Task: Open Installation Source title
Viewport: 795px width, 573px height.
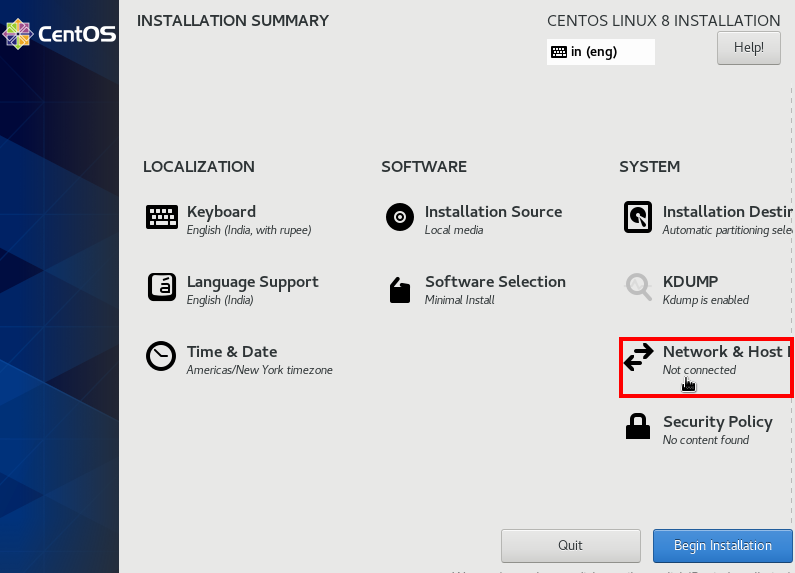Action: click(x=493, y=211)
